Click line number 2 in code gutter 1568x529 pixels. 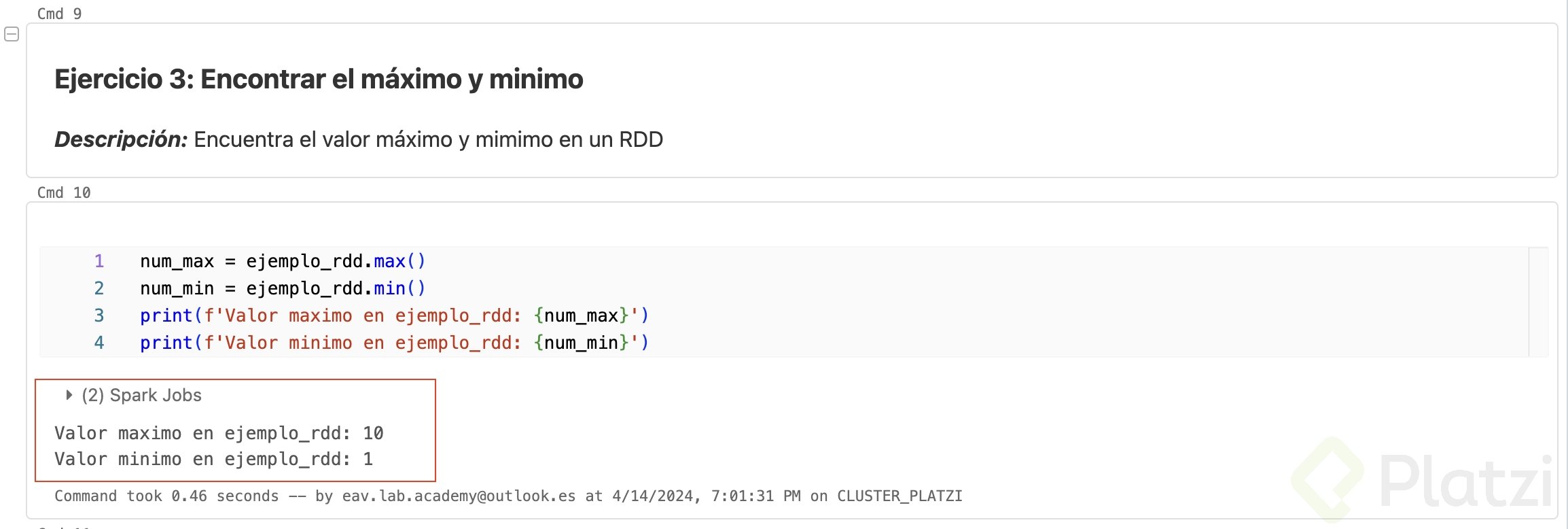[99, 288]
